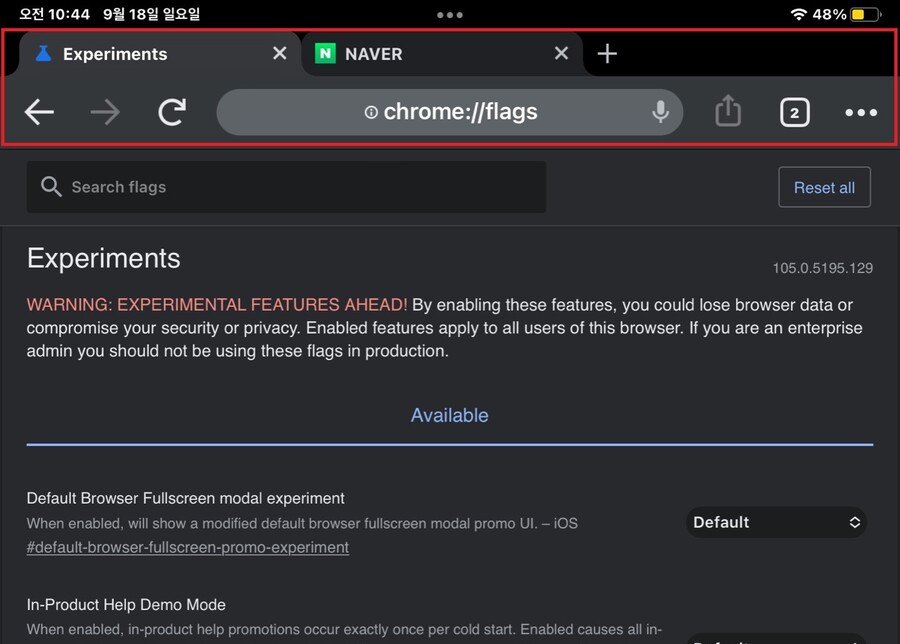The image size is (900, 644).
Task: Open the share sheet icon
Action: 728,112
